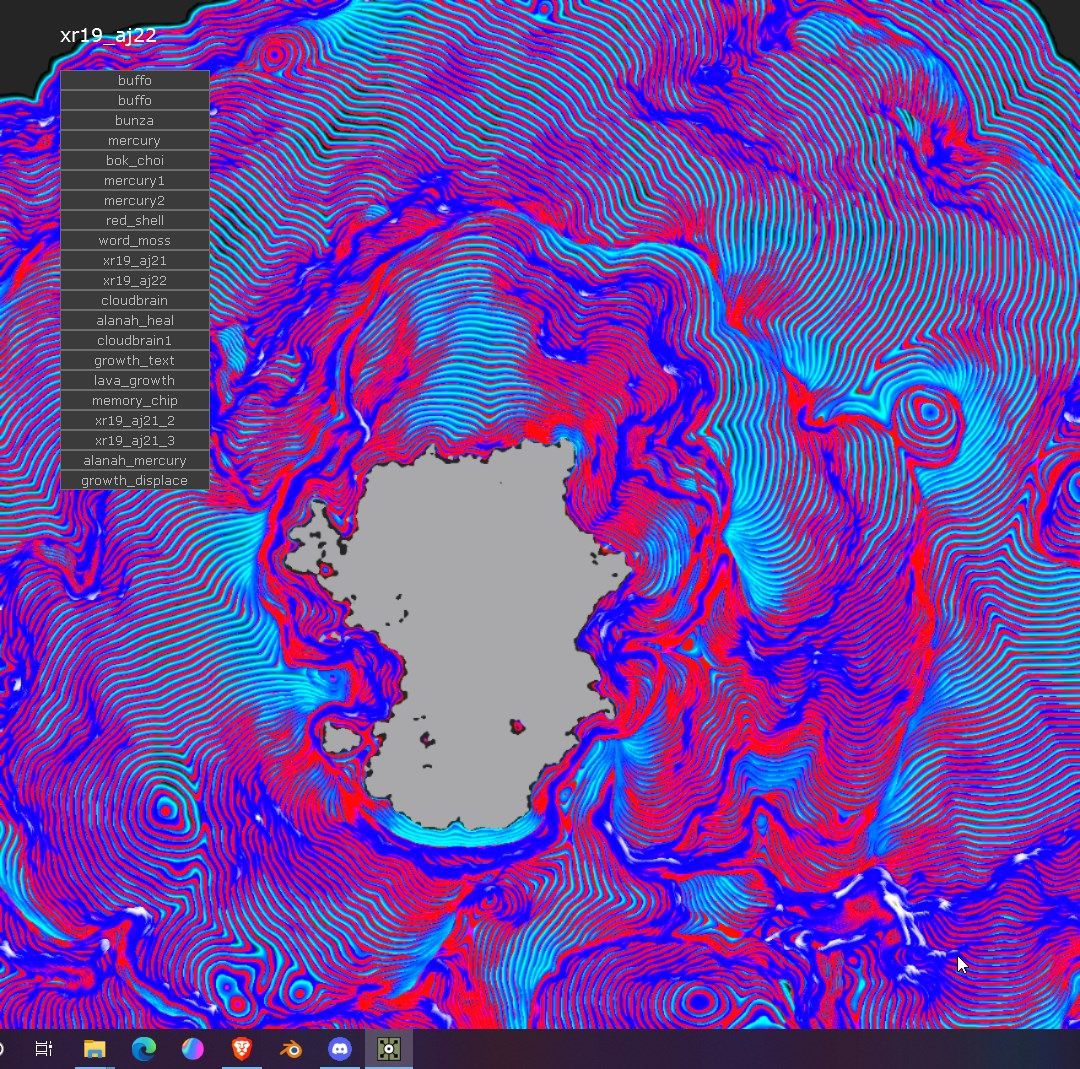
Task: Select the xr19_aj21 preset button
Action: 135,260
